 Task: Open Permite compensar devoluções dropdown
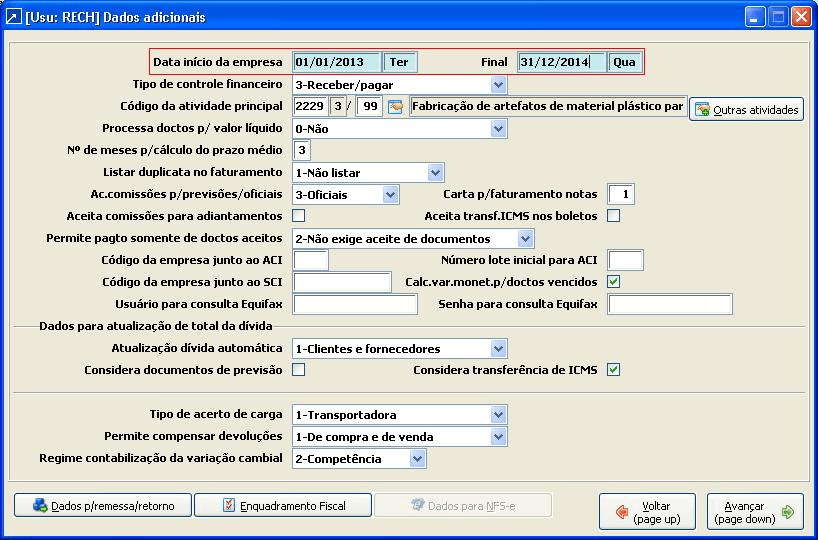point(498,437)
